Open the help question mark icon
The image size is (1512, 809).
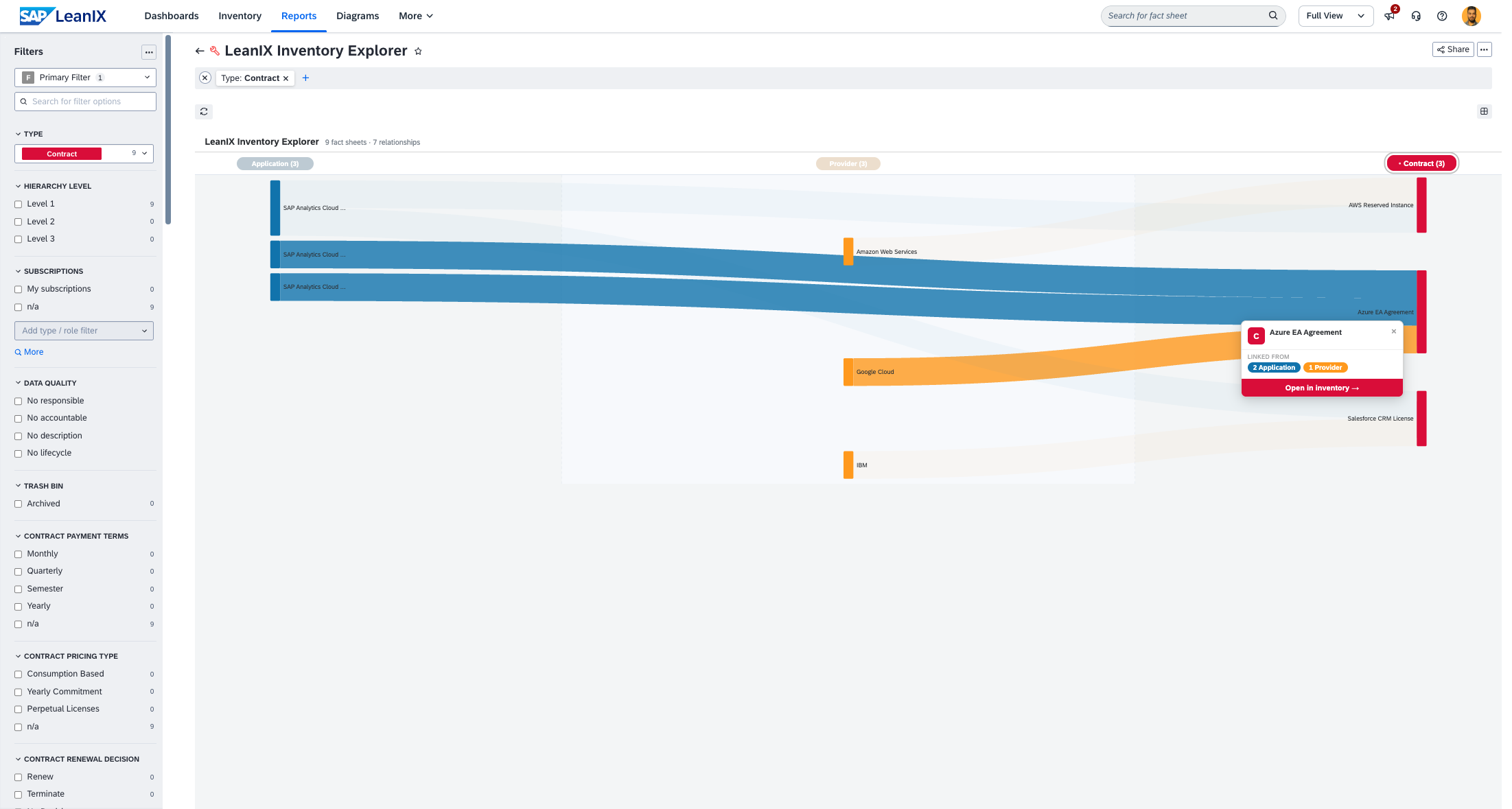click(x=1442, y=16)
